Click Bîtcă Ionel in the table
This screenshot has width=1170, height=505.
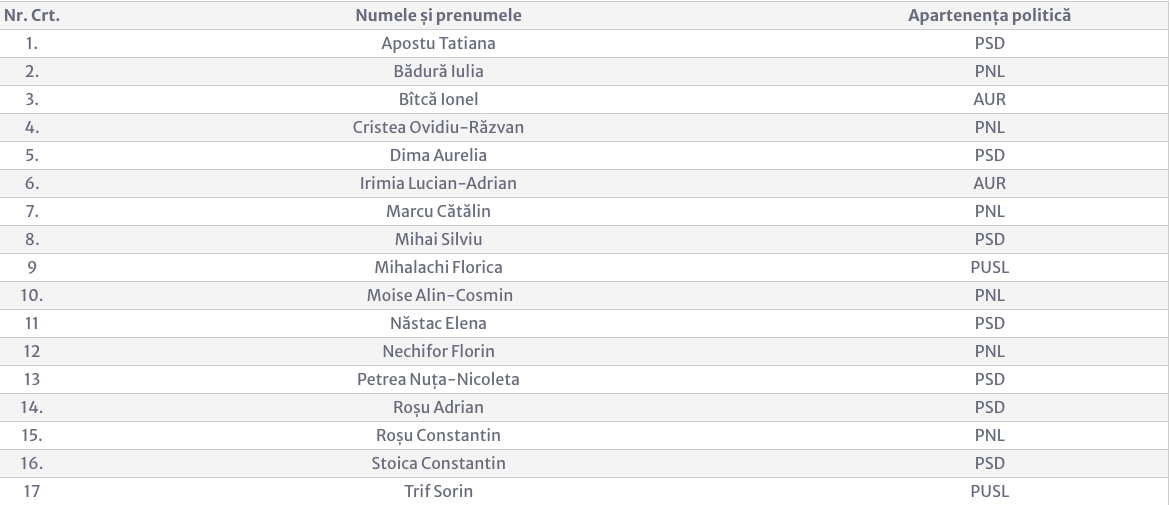(438, 99)
